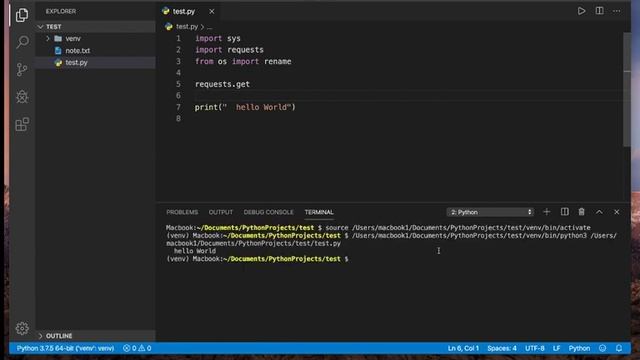Click the note.txt file icon

coord(58,51)
